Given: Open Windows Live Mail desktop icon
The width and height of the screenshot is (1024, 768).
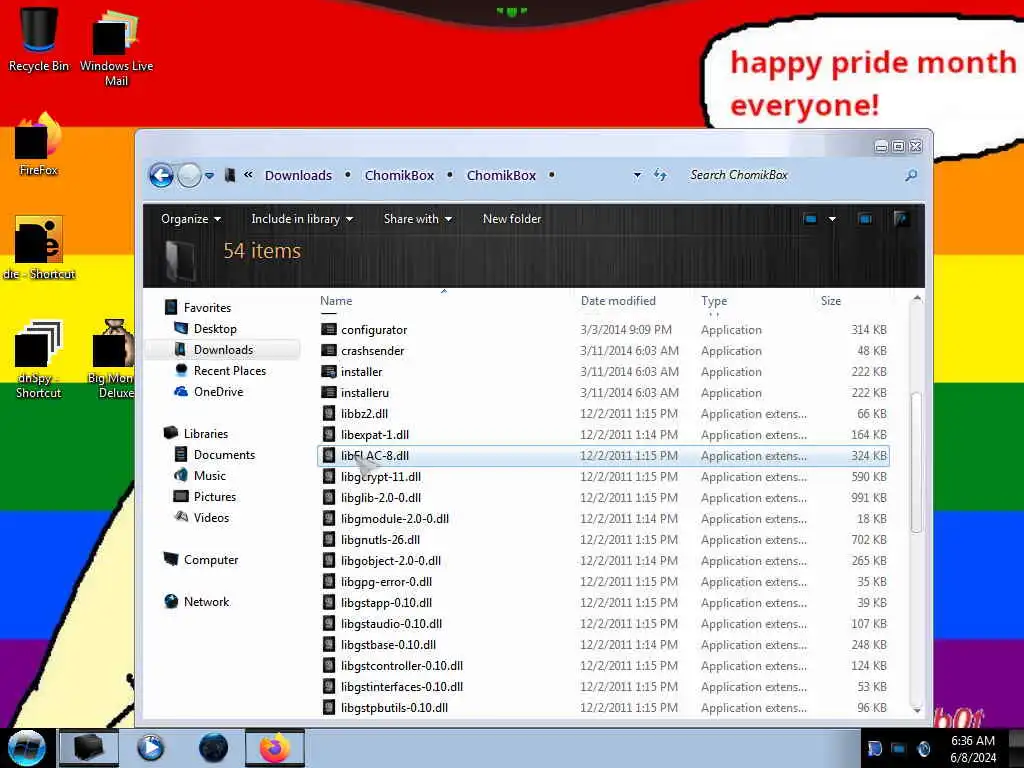Looking at the screenshot, I should pyautogui.click(x=116, y=47).
